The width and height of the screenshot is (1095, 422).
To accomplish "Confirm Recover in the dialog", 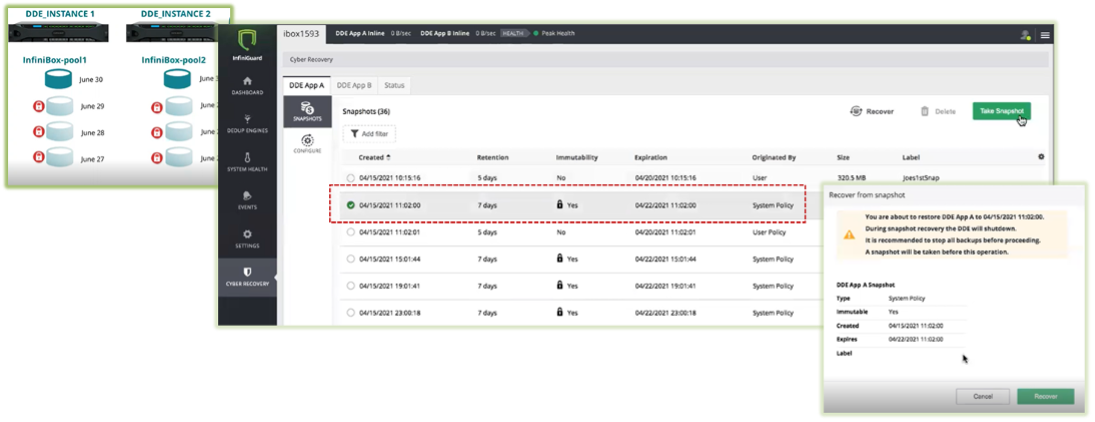I will point(1045,396).
